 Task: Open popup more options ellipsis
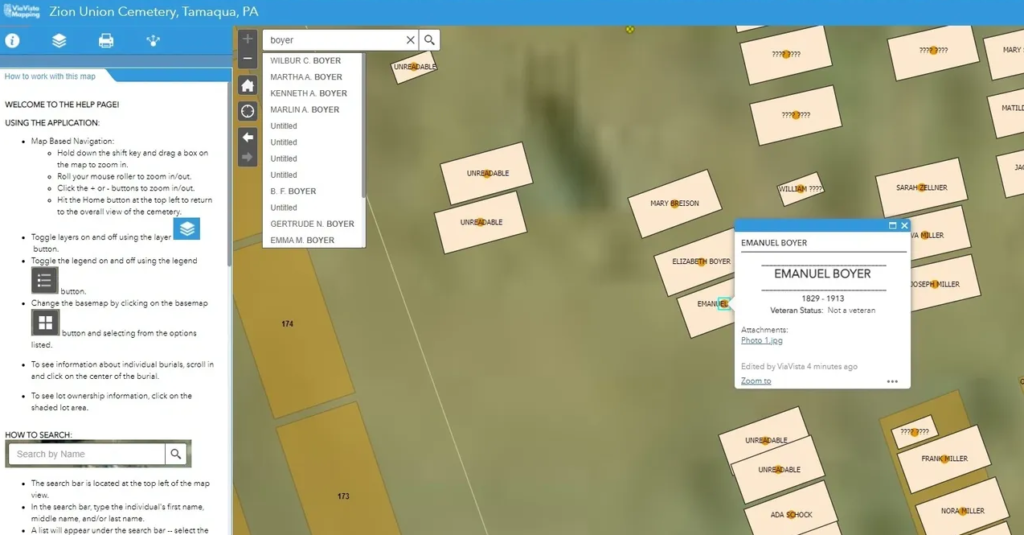[892, 381]
